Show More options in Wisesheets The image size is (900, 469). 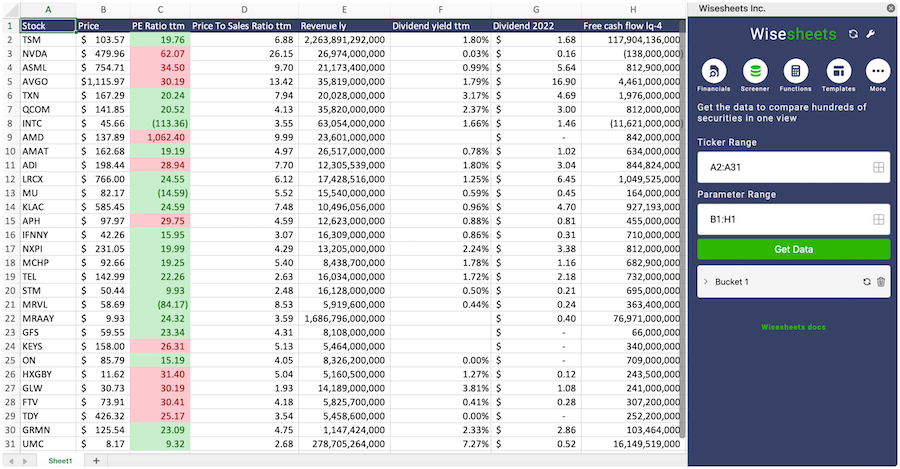[x=878, y=73]
